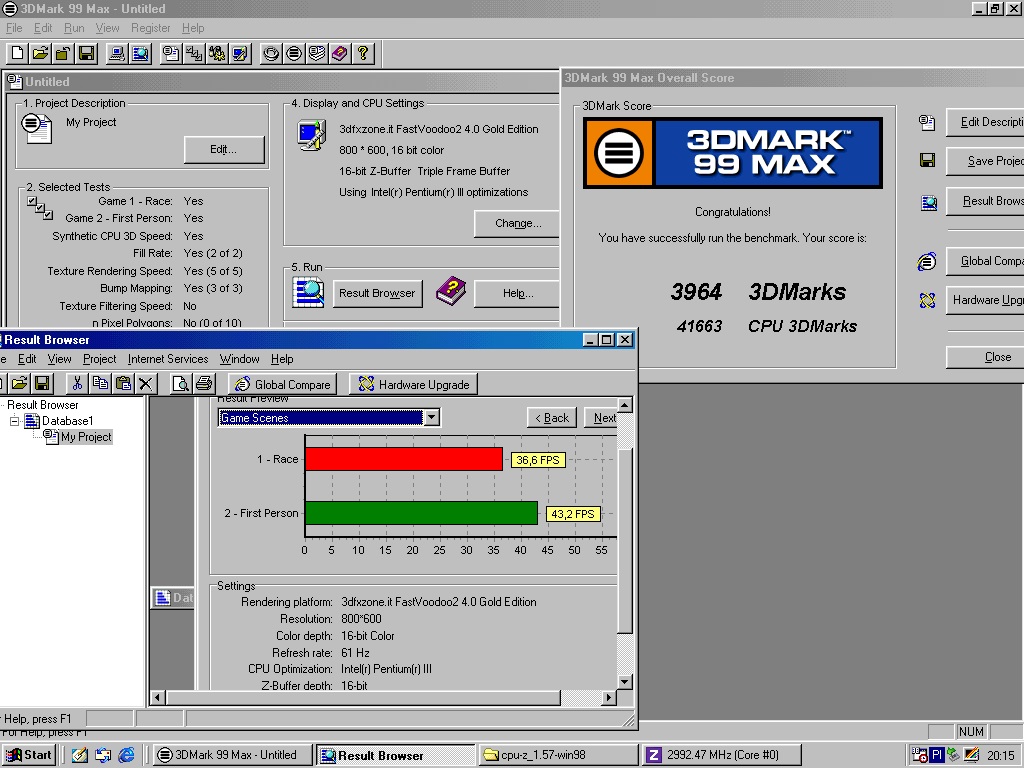
Task: Click the PI icon in system tray
Action: click(936, 755)
